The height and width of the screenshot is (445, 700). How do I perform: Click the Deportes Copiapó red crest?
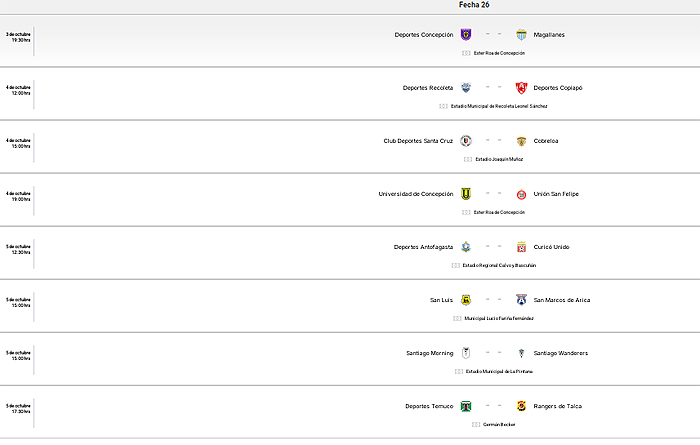point(521,87)
